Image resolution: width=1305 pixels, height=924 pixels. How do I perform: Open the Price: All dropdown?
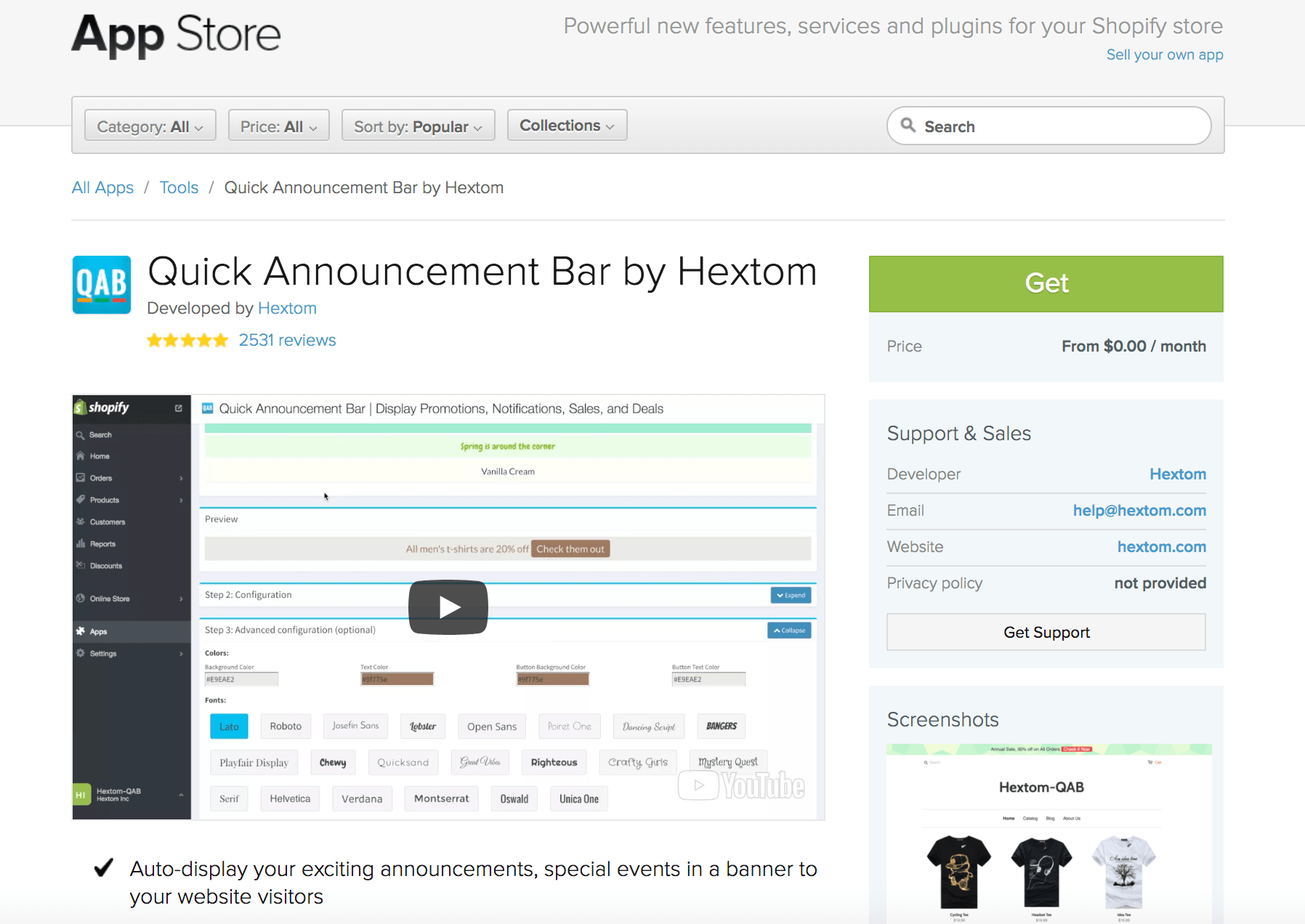click(x=278, y=126)
